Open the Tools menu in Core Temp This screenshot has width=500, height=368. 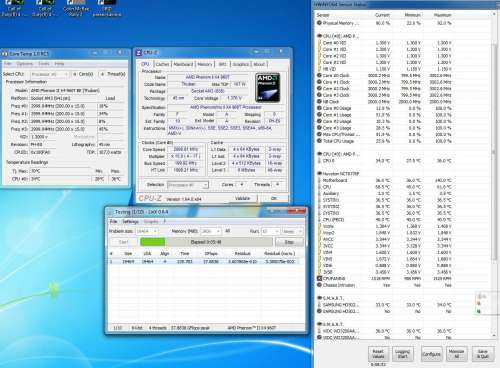(x=44, y=64)
